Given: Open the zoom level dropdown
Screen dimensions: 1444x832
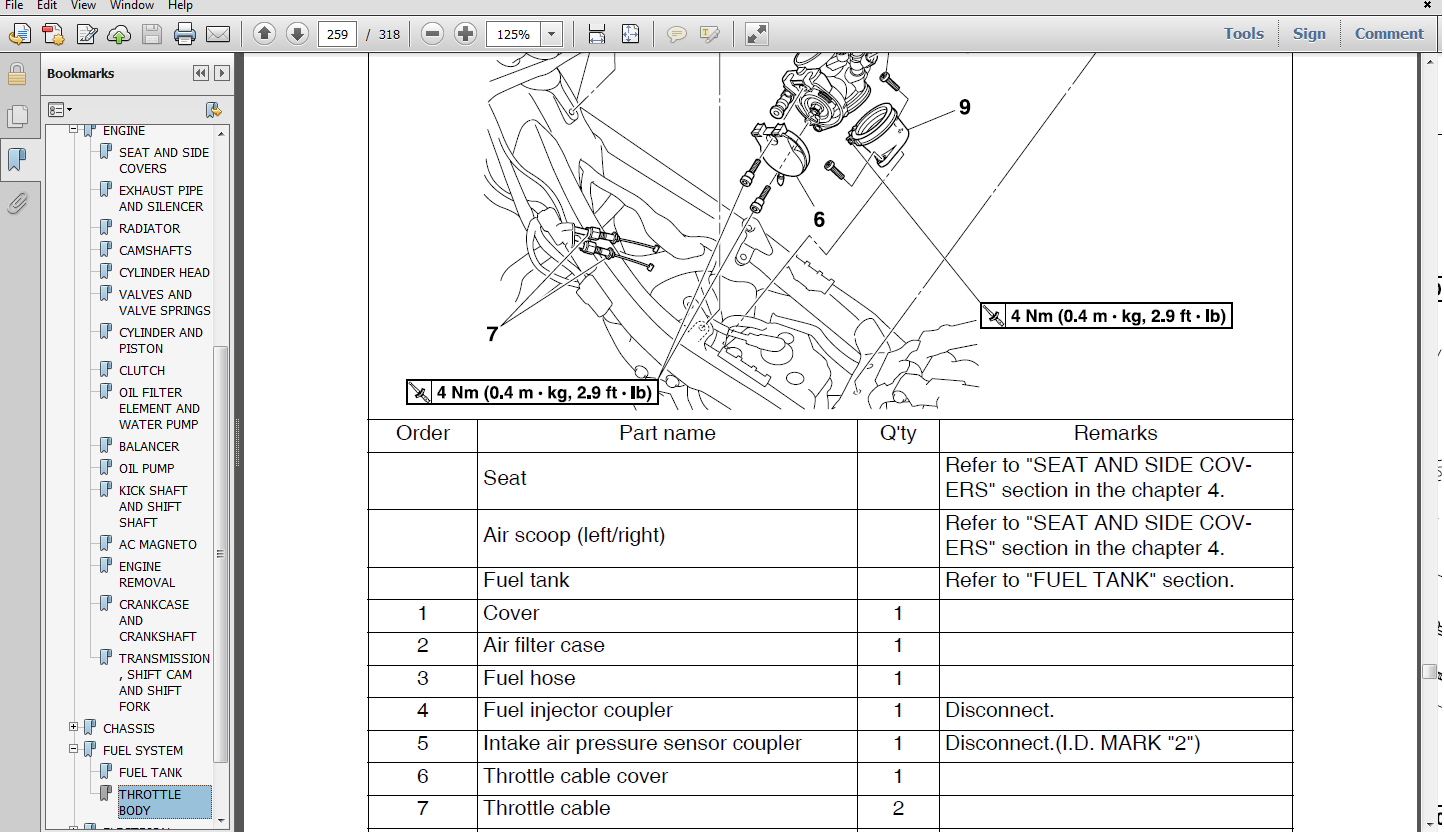Looking at the screenshot, I should point(551,34).
